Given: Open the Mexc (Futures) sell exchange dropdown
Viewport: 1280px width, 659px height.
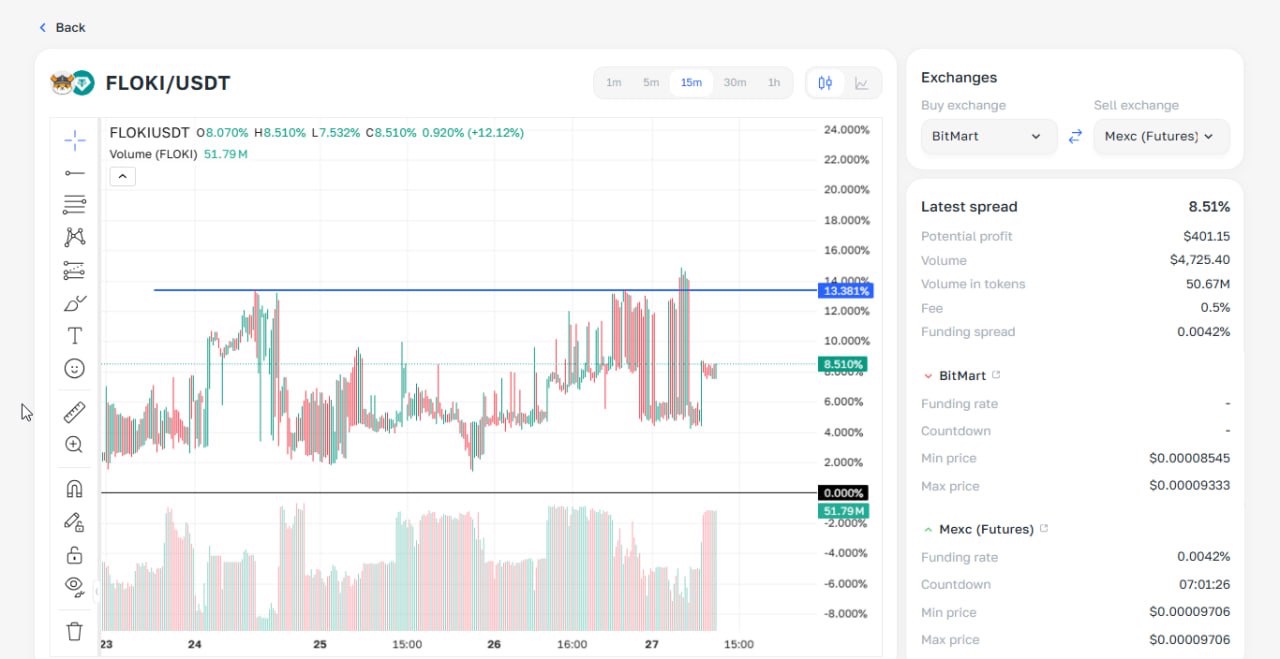Looking at the screenshot, I should [x=1160, y=137].
